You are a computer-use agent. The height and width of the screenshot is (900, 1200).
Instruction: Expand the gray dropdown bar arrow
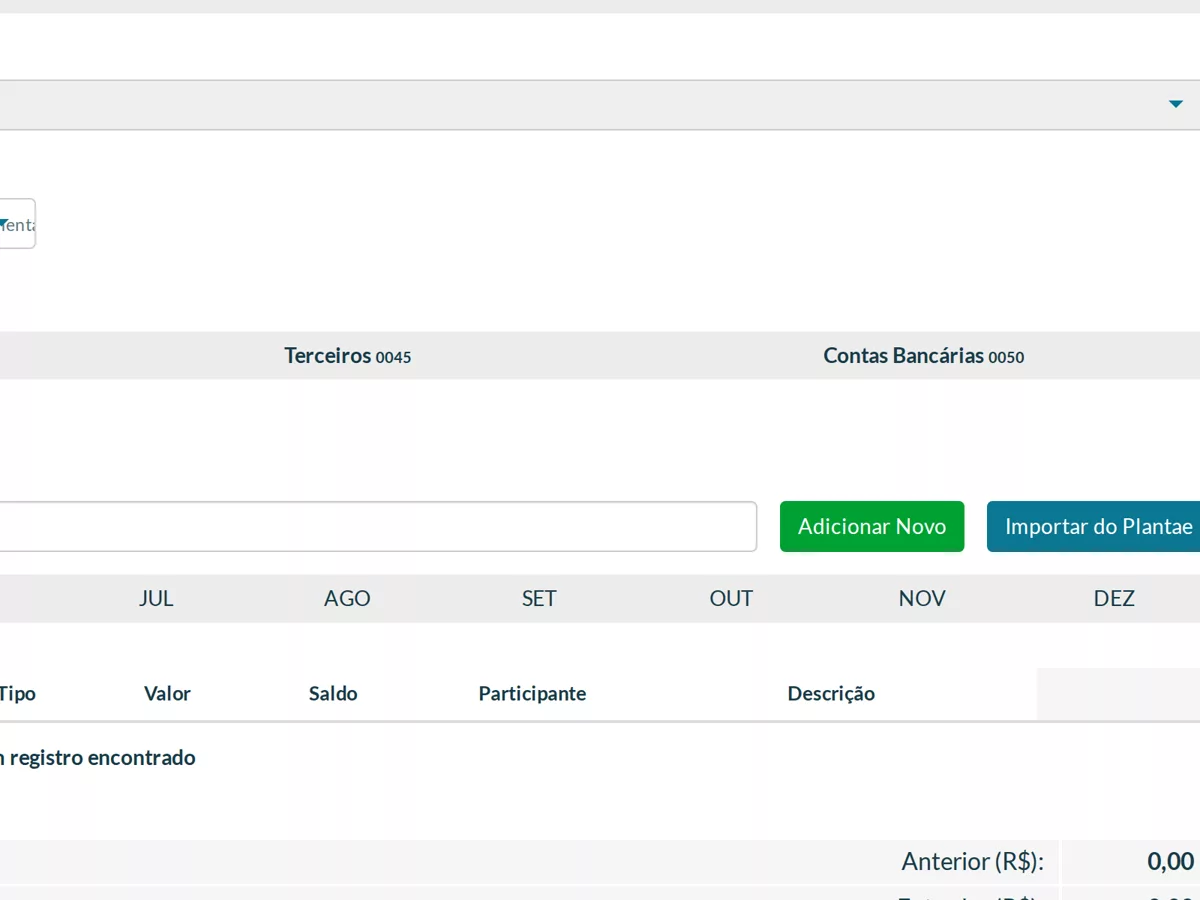point(1176,104)
